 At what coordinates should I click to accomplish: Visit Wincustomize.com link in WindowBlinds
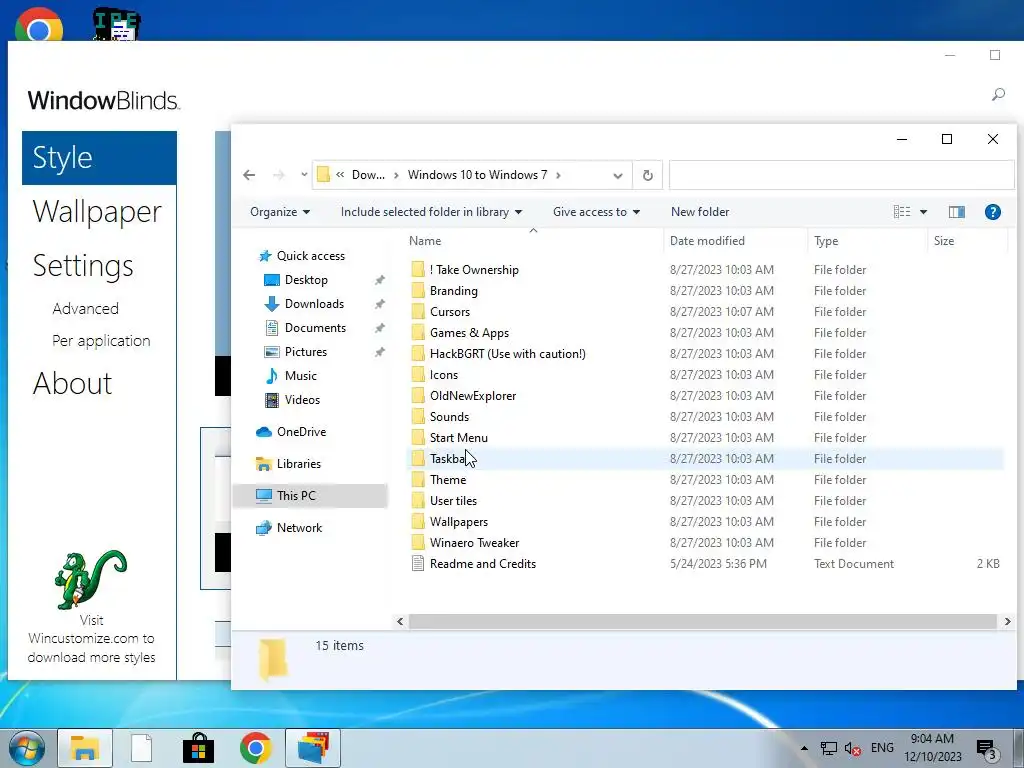91,639
